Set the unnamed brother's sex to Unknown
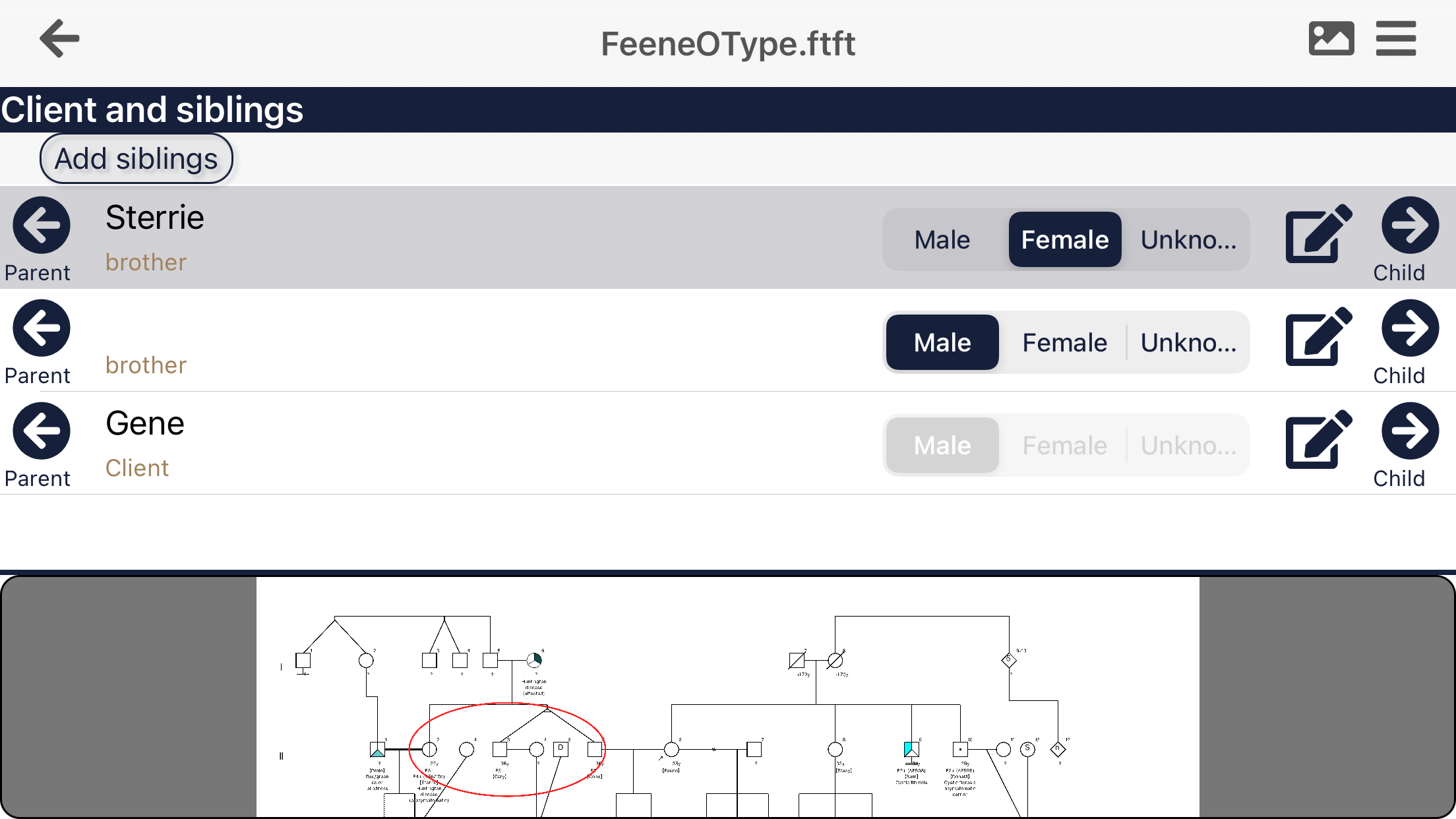This screenshot has height=819, width=1456. pos(1187,342)
